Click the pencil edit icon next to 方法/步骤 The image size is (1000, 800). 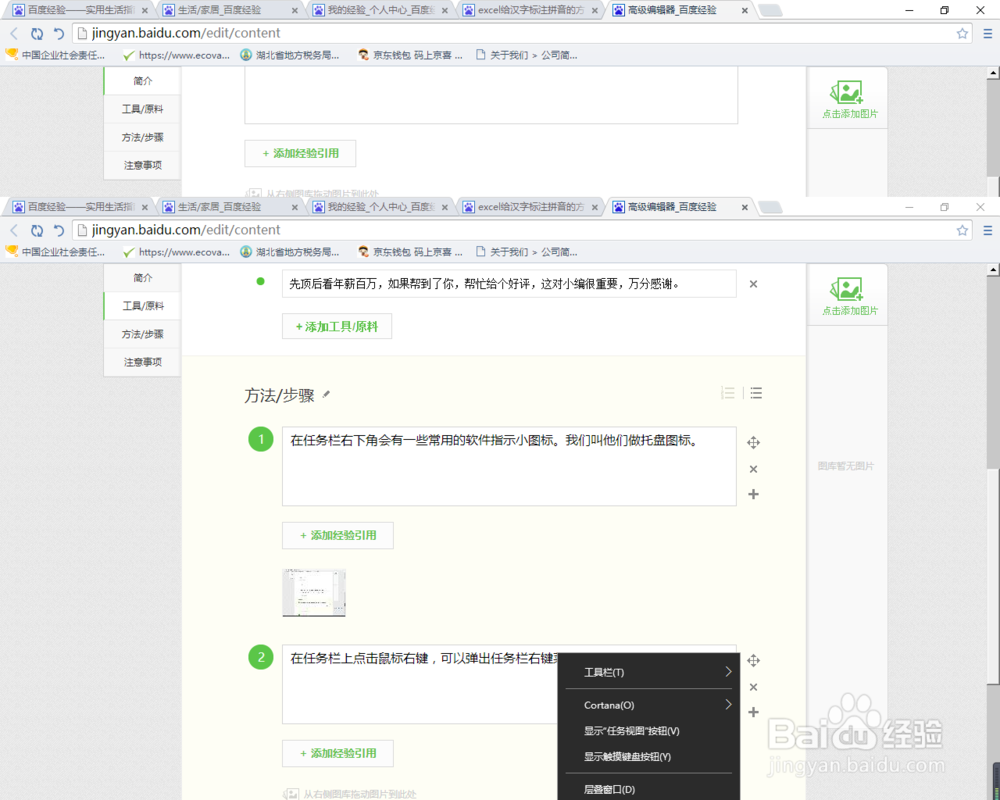click(327, 395)
